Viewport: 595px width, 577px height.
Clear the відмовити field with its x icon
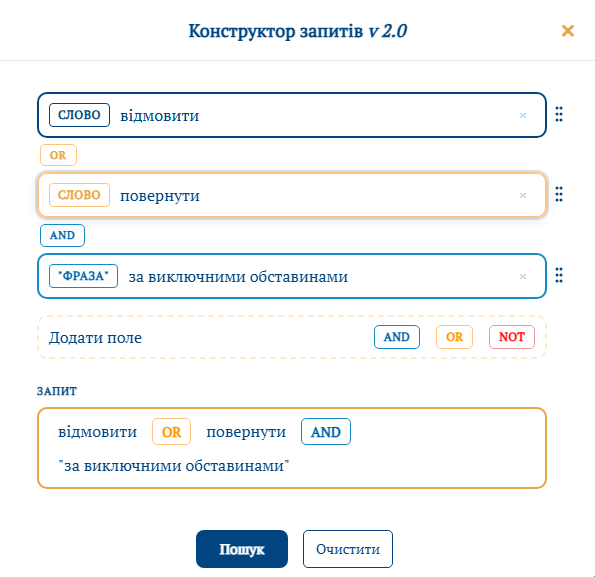523,115
